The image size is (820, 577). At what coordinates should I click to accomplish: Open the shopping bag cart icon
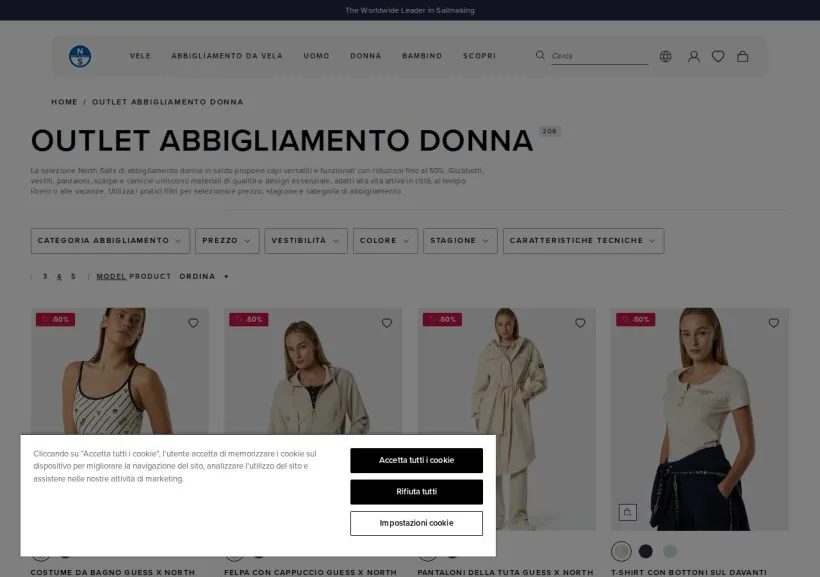743,56
